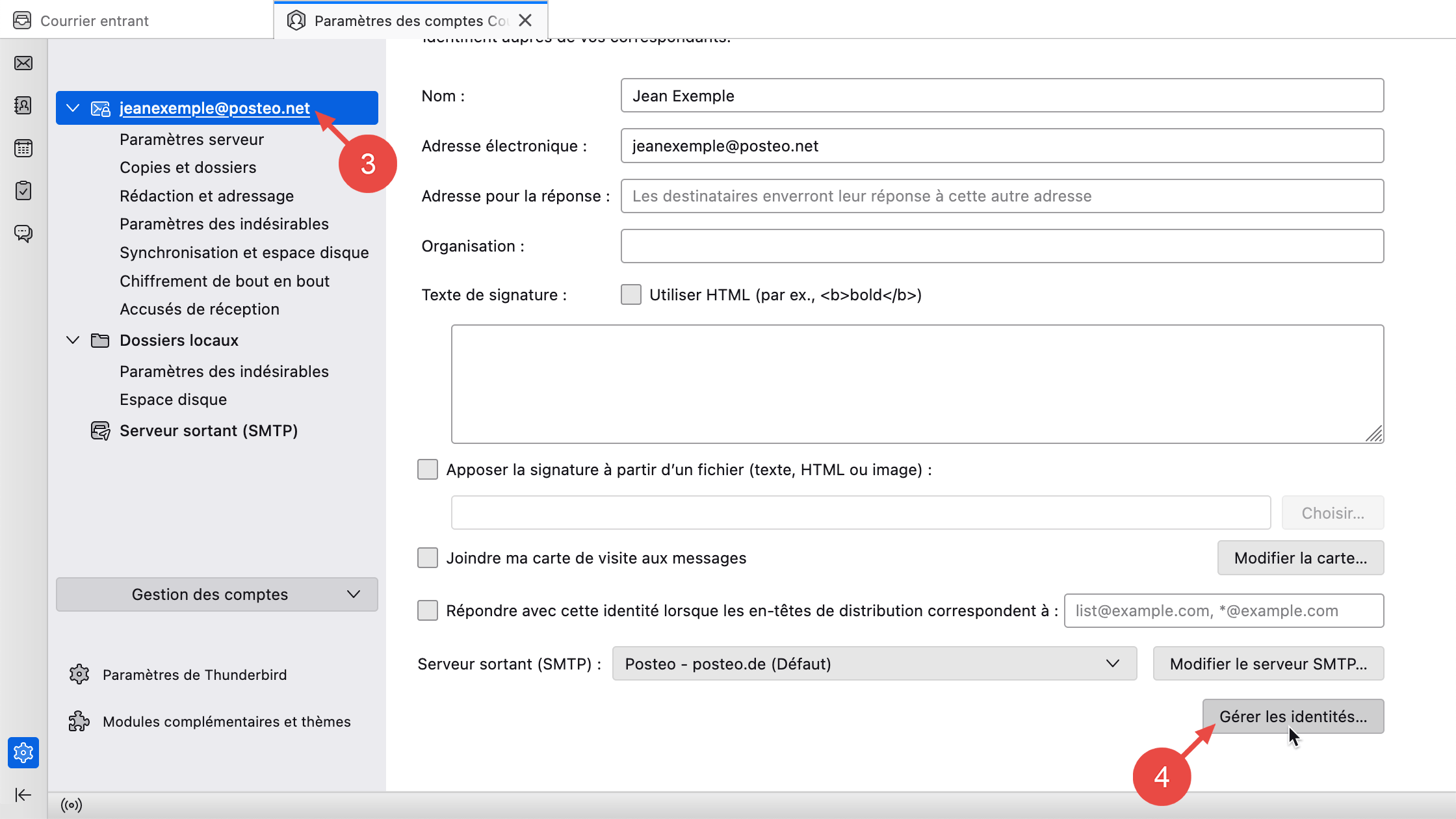Click the Organisation input field
Image resolution: width=1456 pixels, height=819 pixels.
click(x=1002, y=246)
